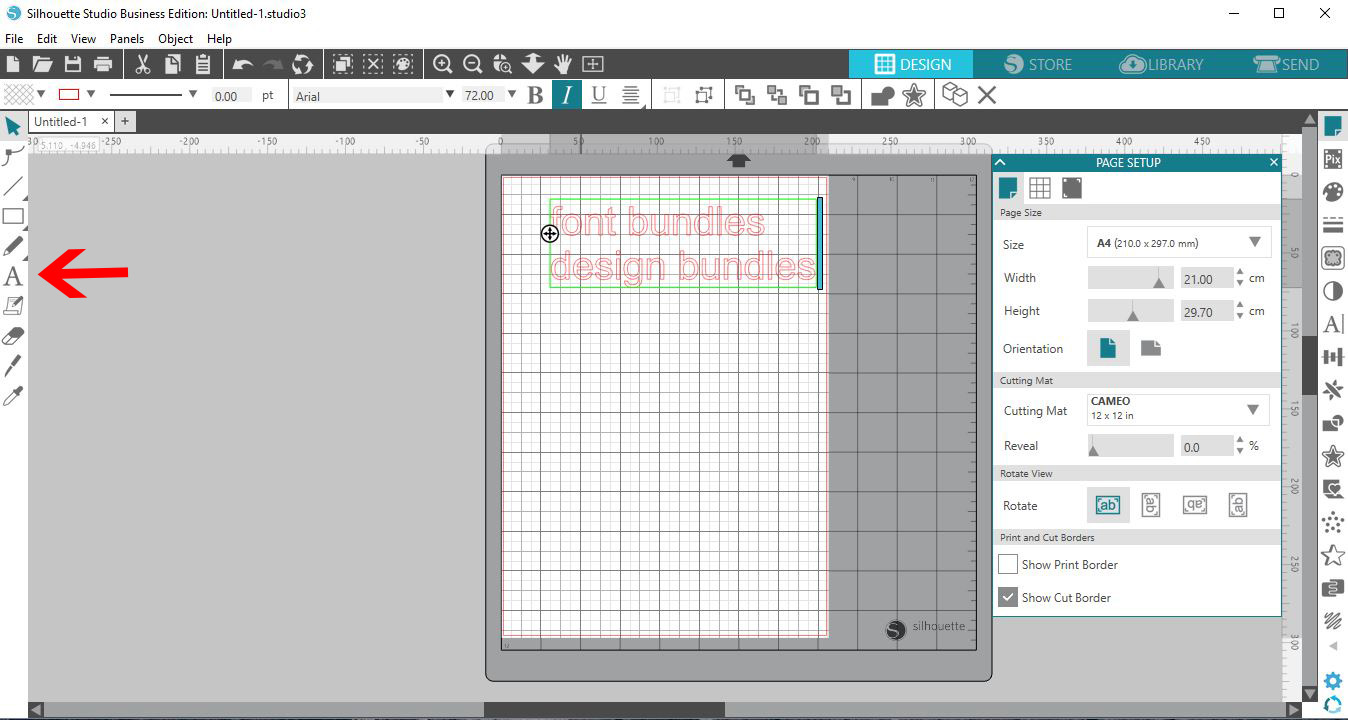This screenshot has height=720, width=1348.
Task: Adjust the page Height slider
Action: 1130,312
